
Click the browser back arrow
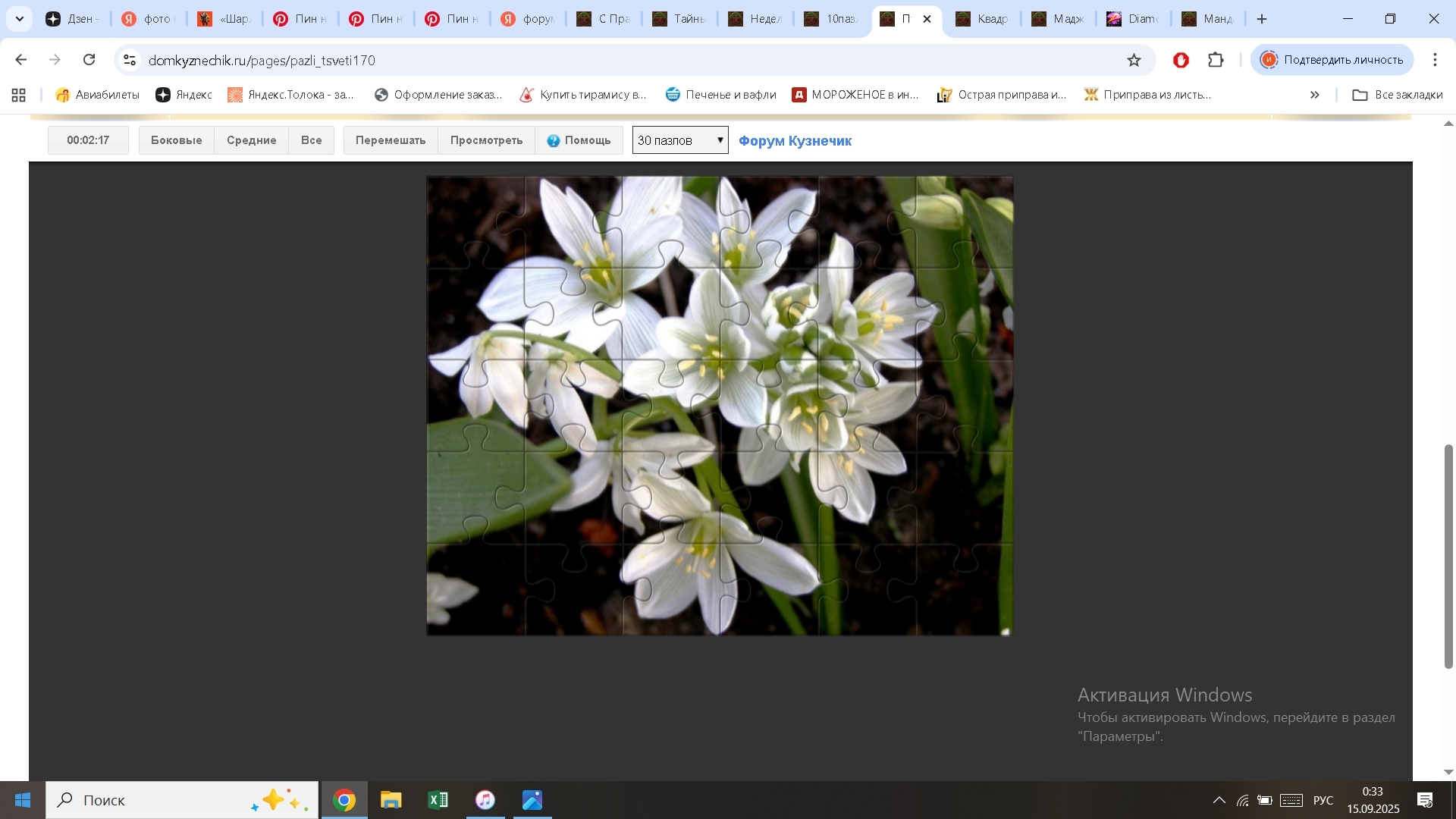21,60
